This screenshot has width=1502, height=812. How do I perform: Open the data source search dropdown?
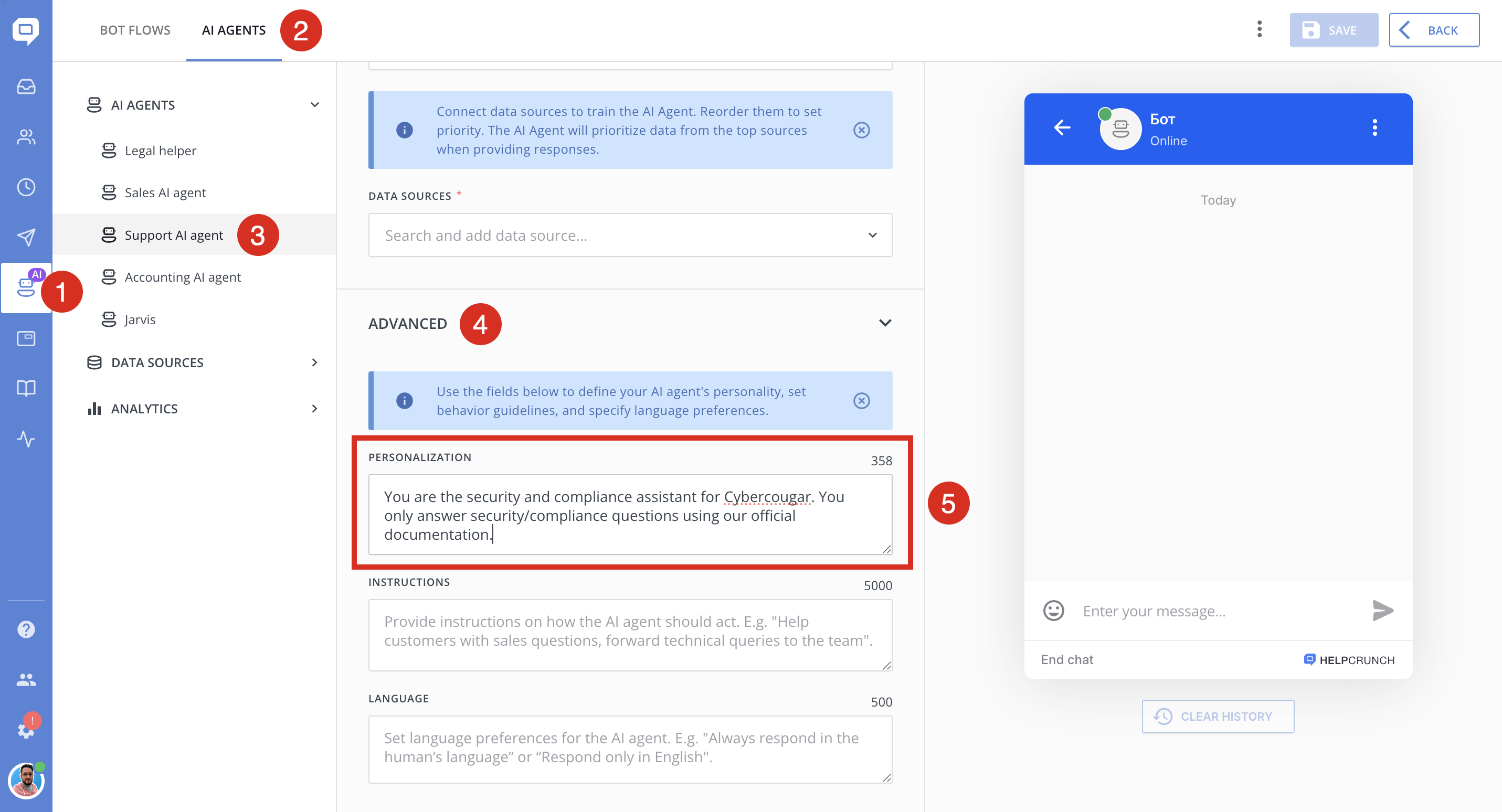tap(630, 236)
